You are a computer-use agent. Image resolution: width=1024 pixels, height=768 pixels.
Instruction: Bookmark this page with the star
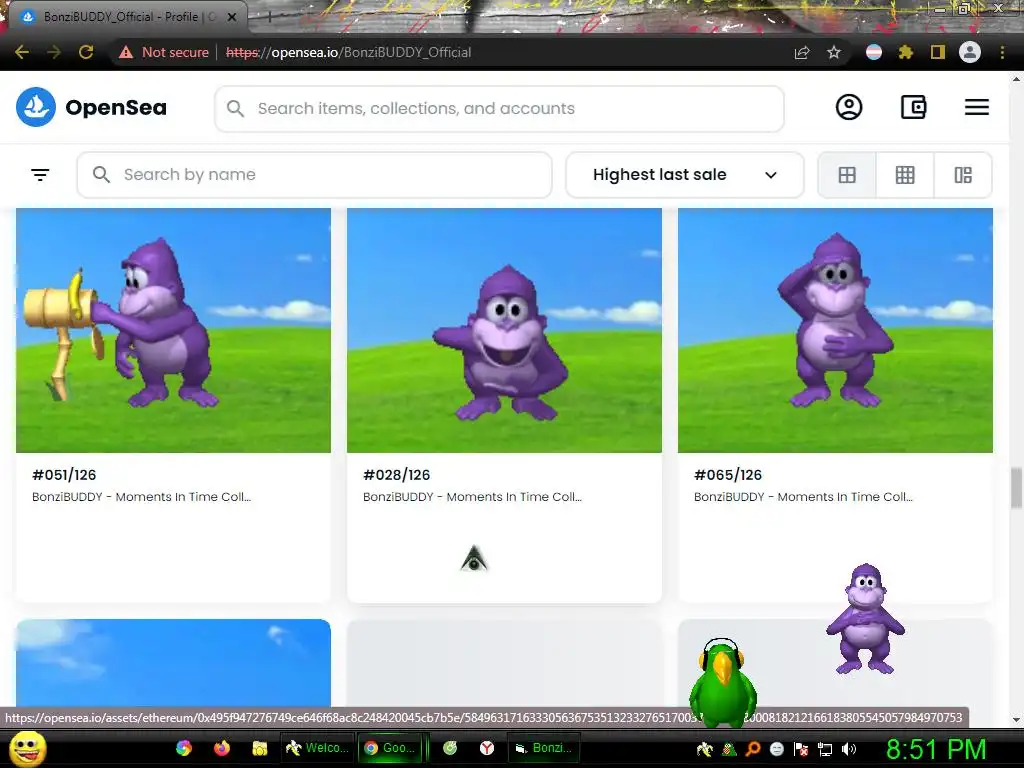pyautogui.click(x=834, y=52)
